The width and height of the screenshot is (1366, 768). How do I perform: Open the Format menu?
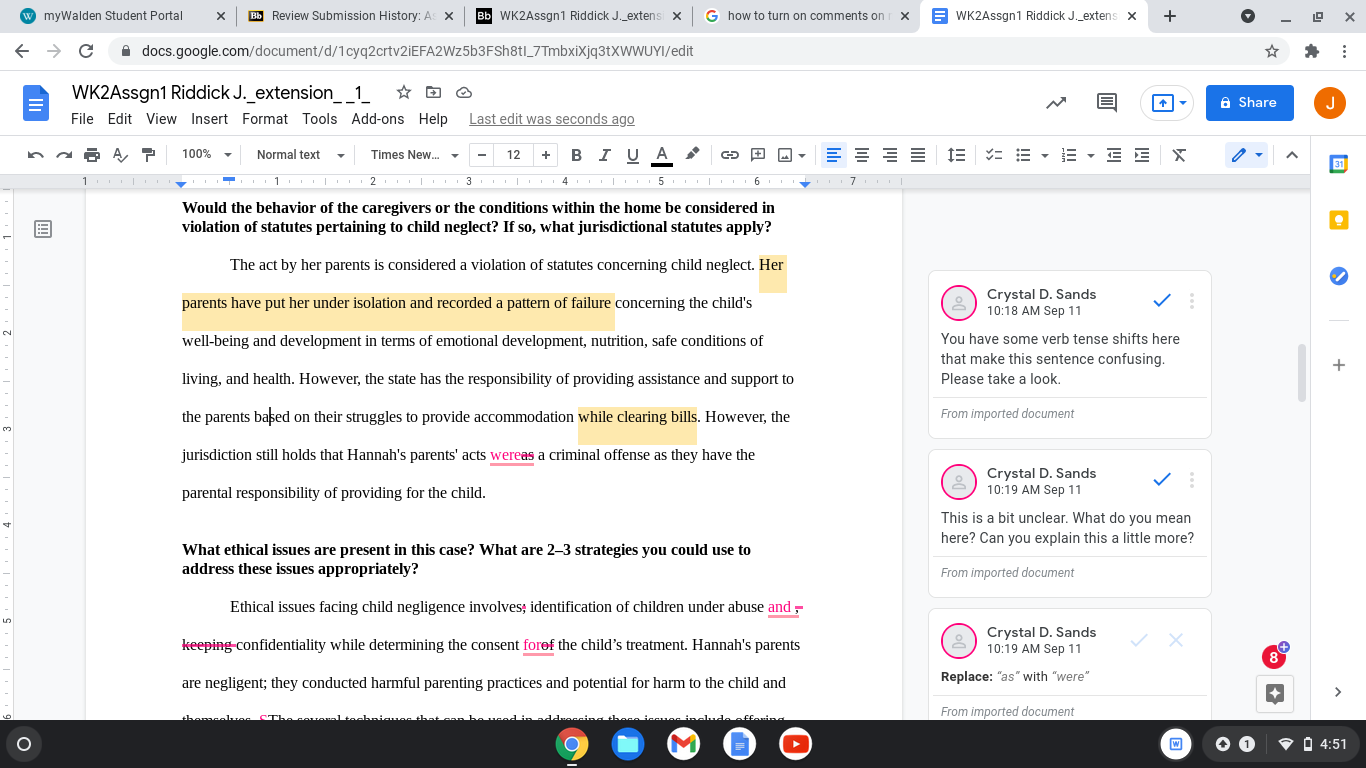(x=265, y=119)
